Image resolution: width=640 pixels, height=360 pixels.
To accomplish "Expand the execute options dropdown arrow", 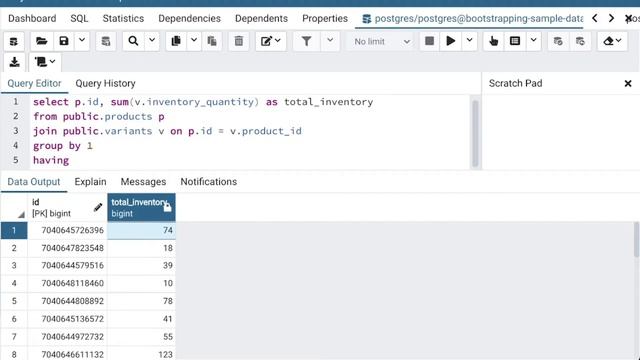I will coord(469,41).
